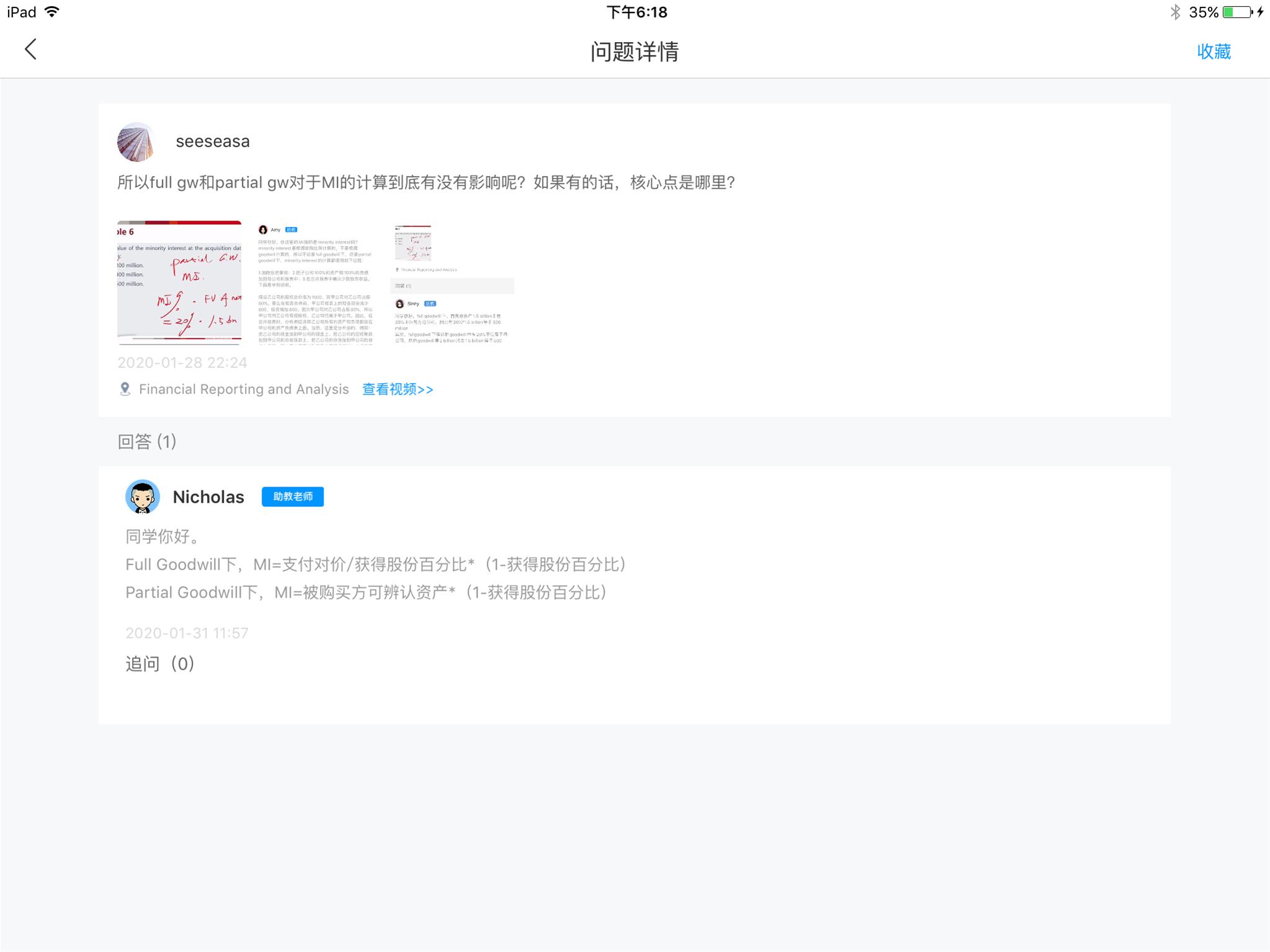Open seeseasa's profile avatar
The image size is (1270, 952).
pos(136,142)
